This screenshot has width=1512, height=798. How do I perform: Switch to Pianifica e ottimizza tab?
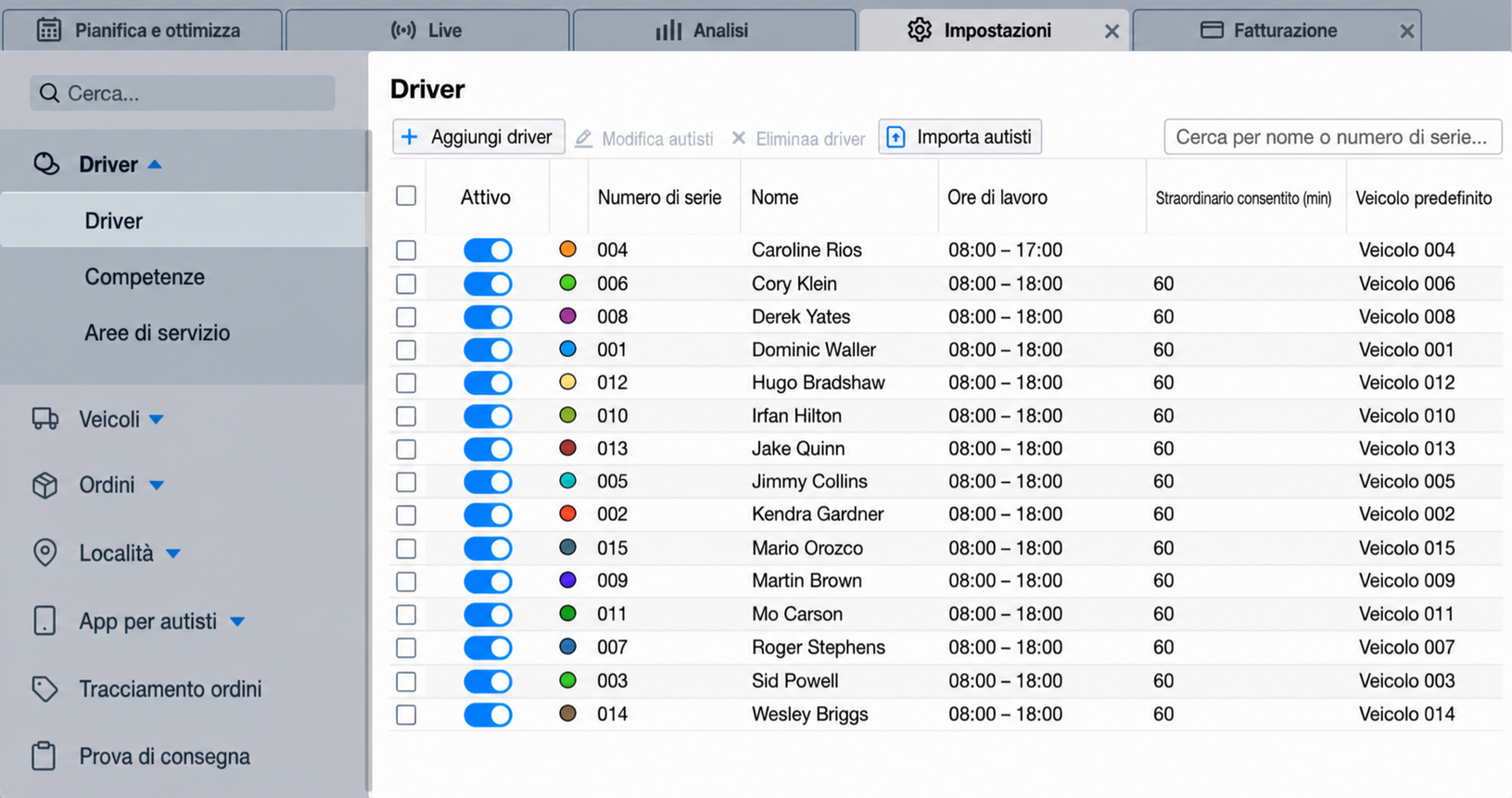point(143,31)
